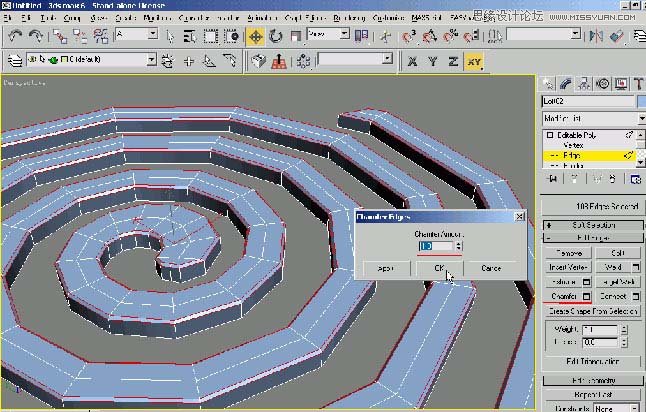
Task: Open the Named Selection Sets editor icon
Action: tap(495, 36)
